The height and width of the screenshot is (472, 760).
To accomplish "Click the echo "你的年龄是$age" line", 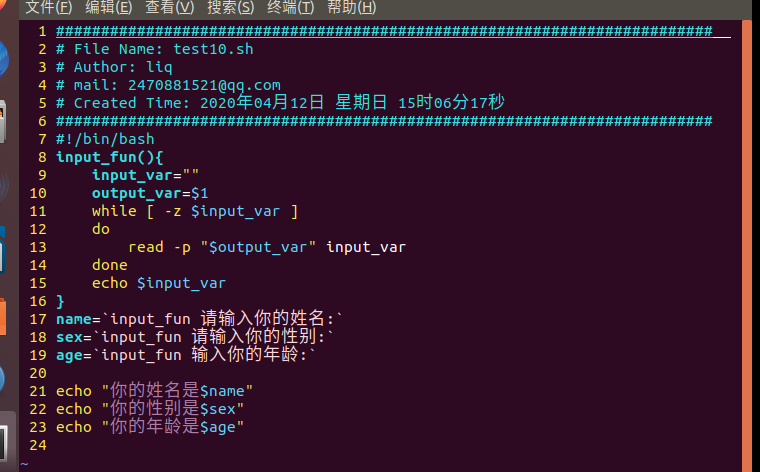I will tap(150, 427).
